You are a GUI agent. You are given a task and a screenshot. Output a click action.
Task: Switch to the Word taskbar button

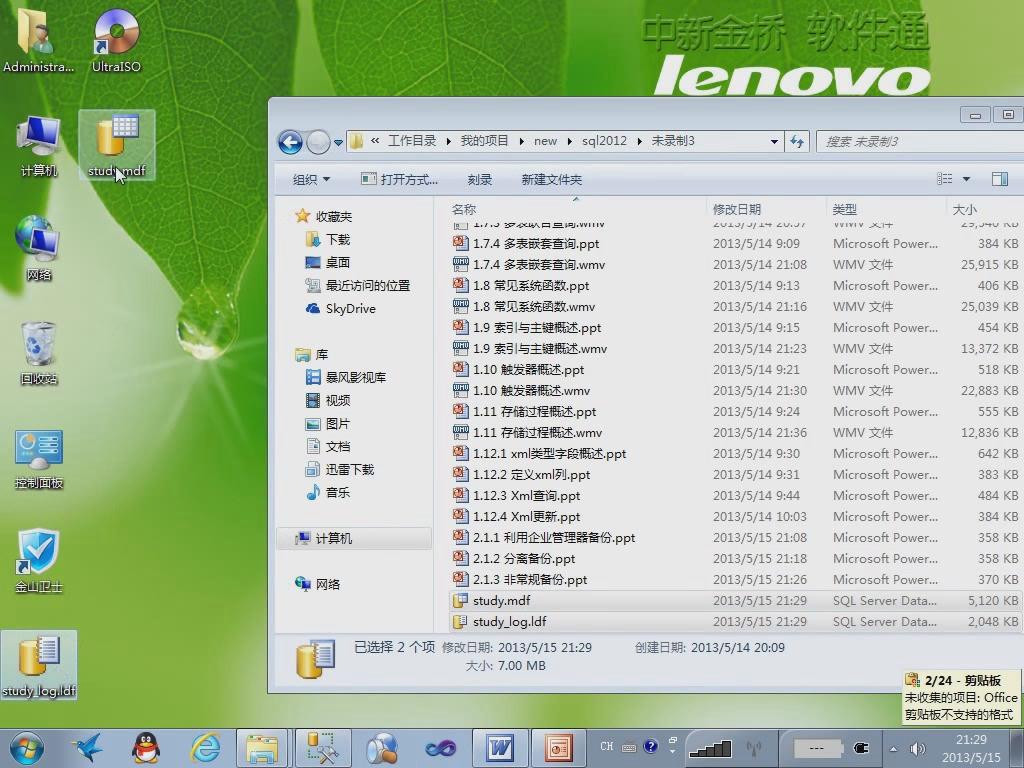(499, 748)
